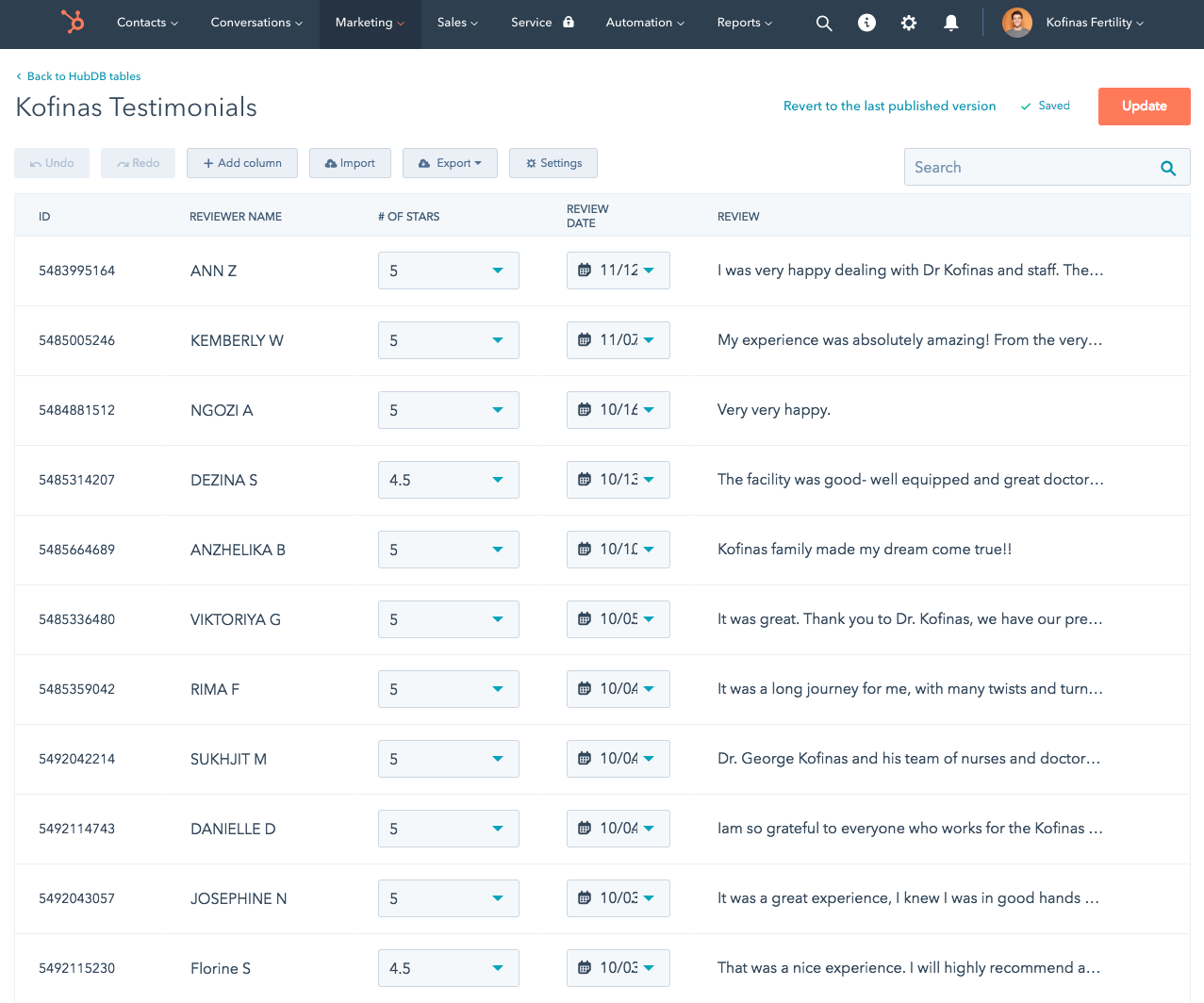Click the lock icon next to Service
Viewport: 1204px width, 1003px height.
569,22
